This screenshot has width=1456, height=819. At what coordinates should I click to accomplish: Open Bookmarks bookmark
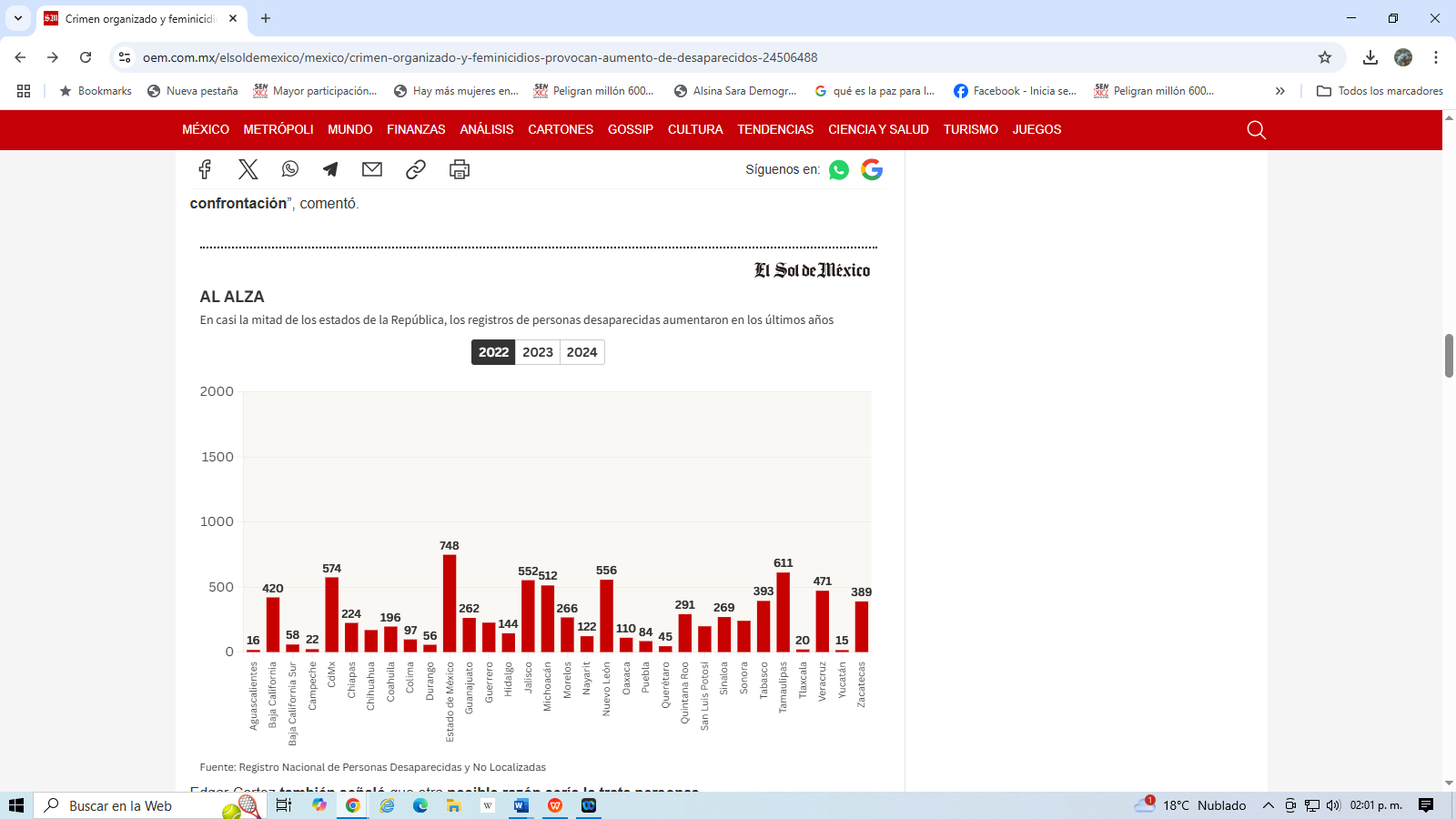click(96, 91)
